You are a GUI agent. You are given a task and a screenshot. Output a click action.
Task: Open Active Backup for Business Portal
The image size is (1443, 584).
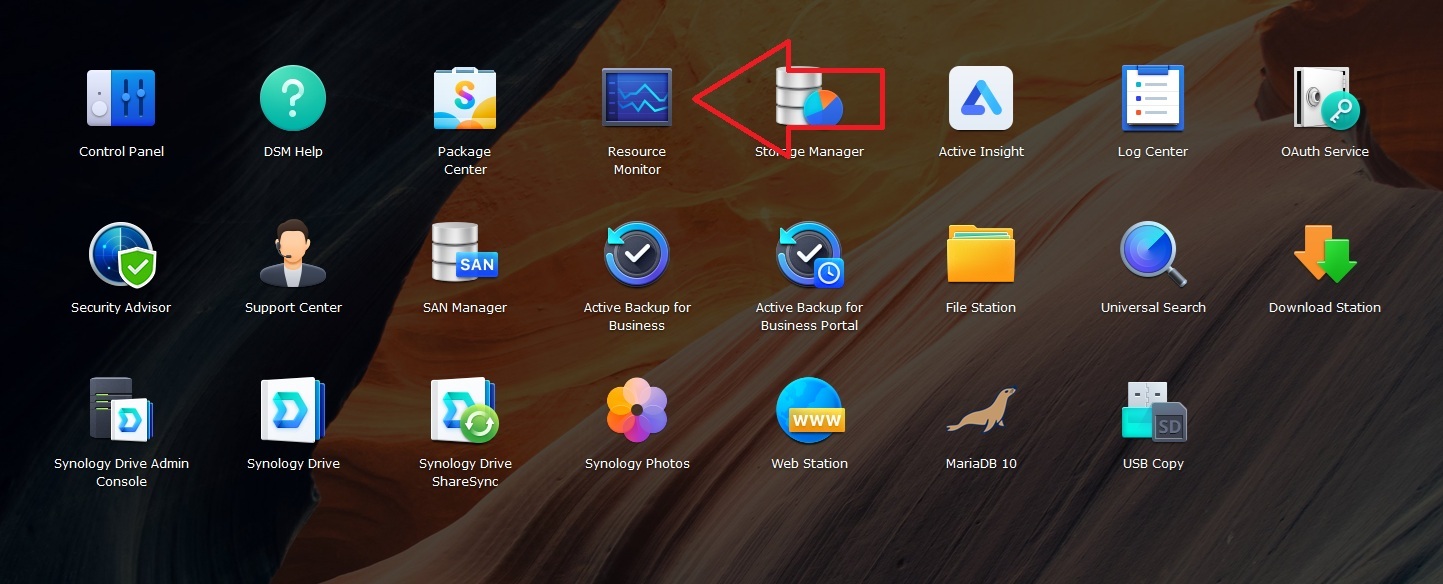[809, 254]
